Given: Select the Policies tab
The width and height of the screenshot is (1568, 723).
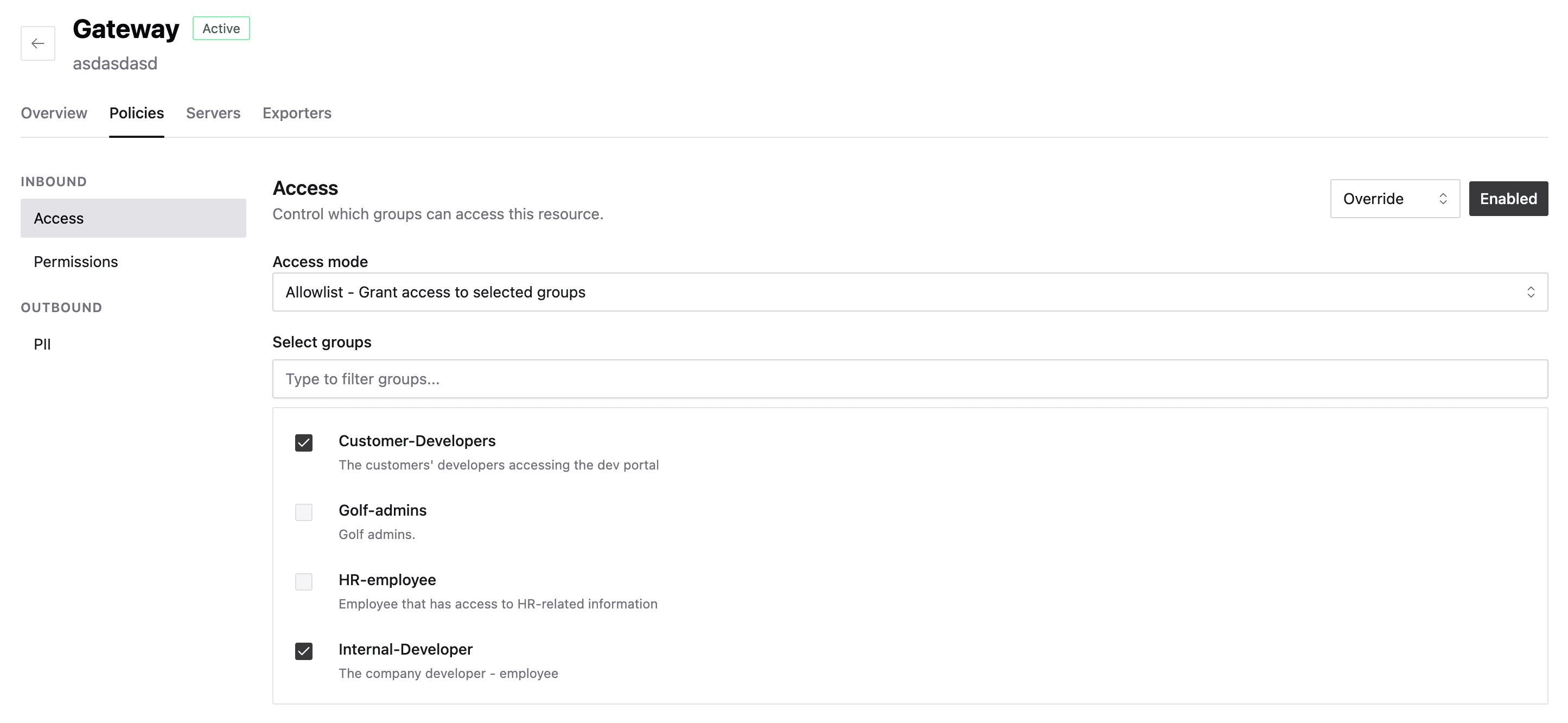Looking at the screenshot, I should tap(136, 113).
